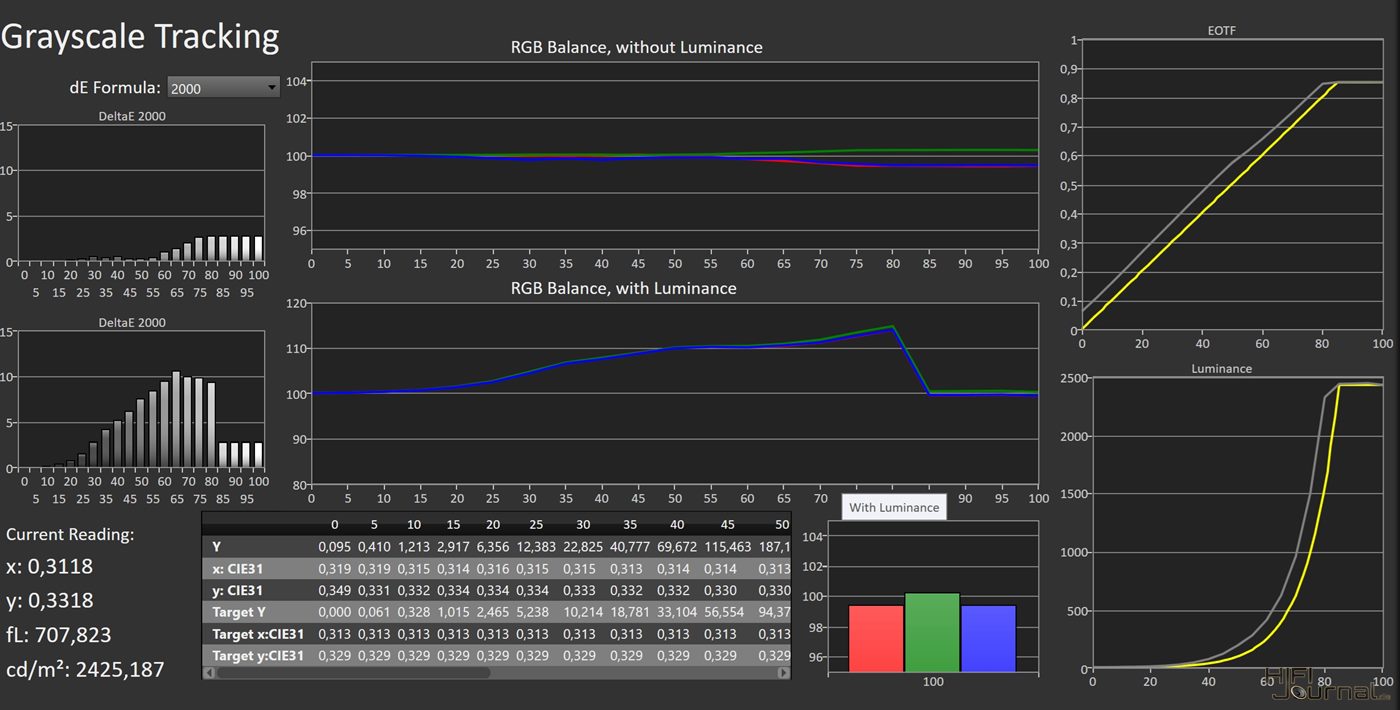Click the tallest bar in lower DeltaE chart
This screenshot has height=710, width=1400.
176,420
